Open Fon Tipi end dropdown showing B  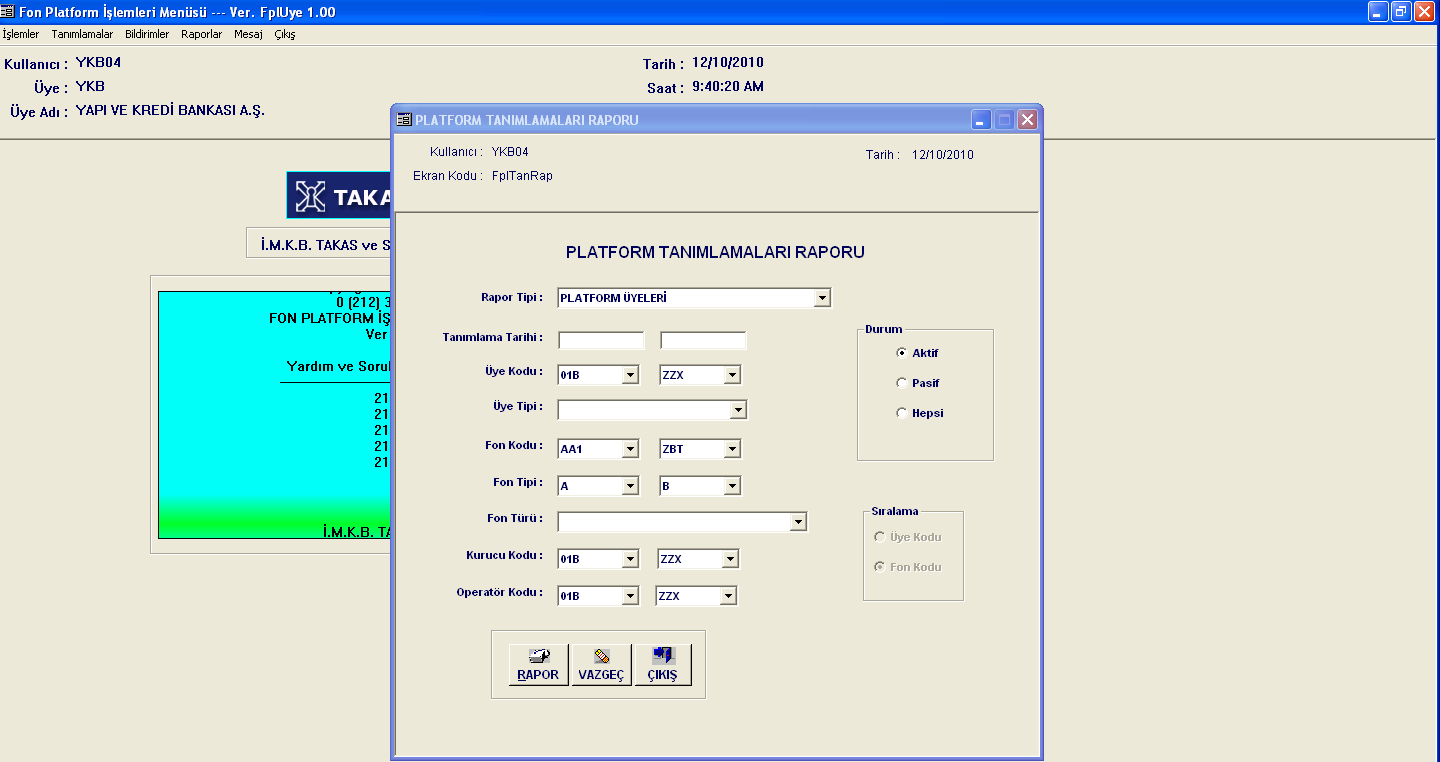(x=732, y=486)
